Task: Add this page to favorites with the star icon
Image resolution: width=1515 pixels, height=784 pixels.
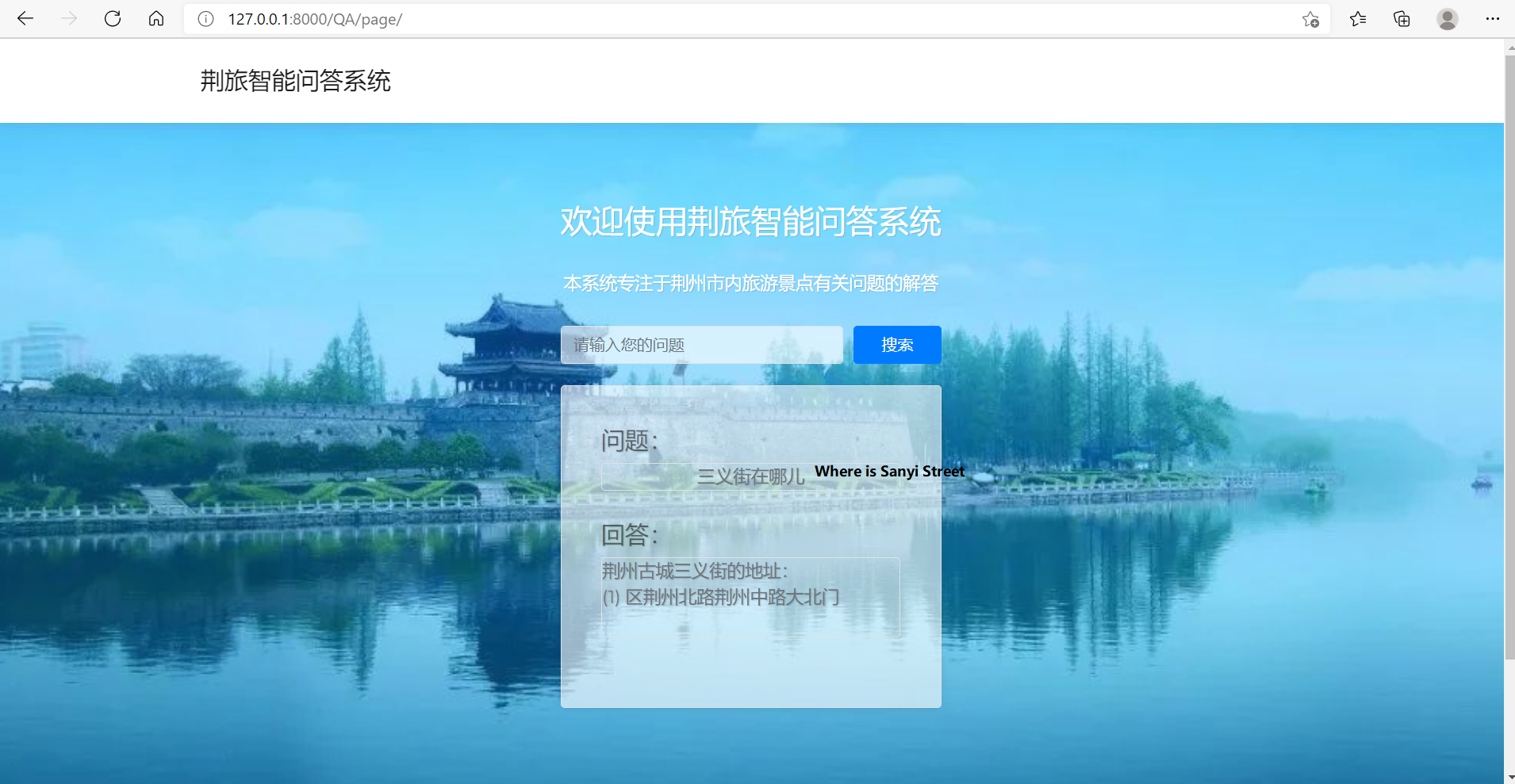Action: pos(1310,19)
